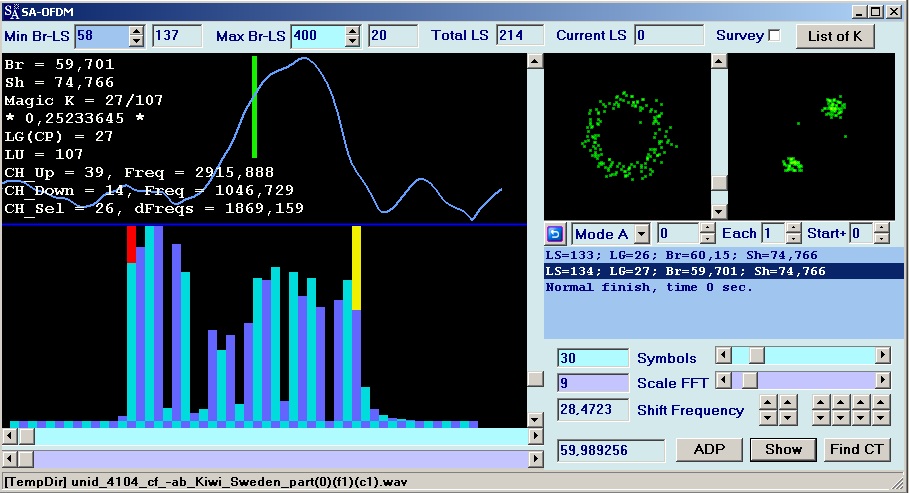
Task: Lower the units digit of Shift Frequency
Action: coord(788,418)
